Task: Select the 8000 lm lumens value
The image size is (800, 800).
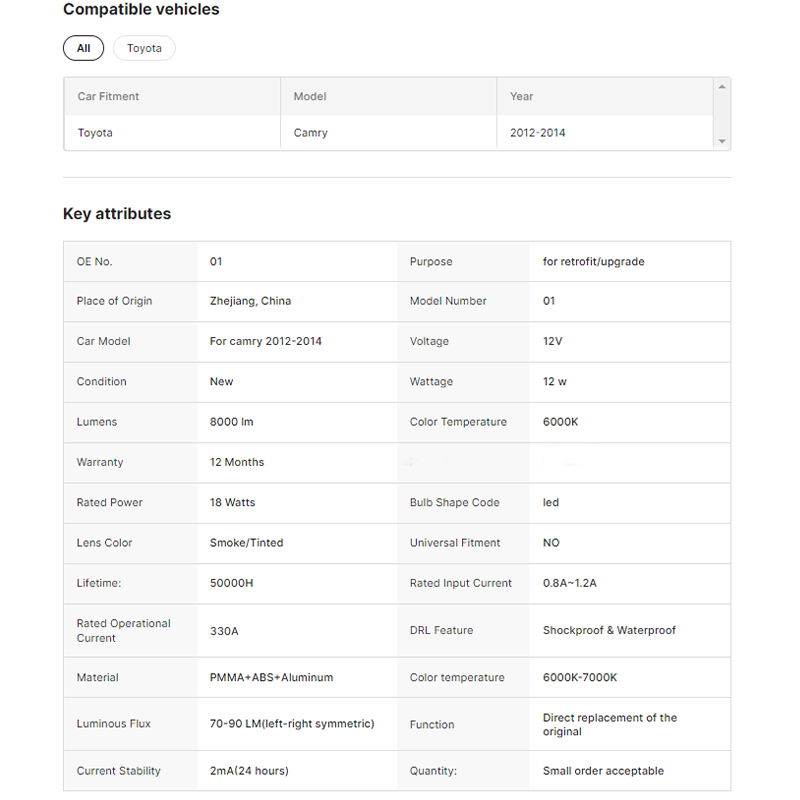Action: (231, 422)
